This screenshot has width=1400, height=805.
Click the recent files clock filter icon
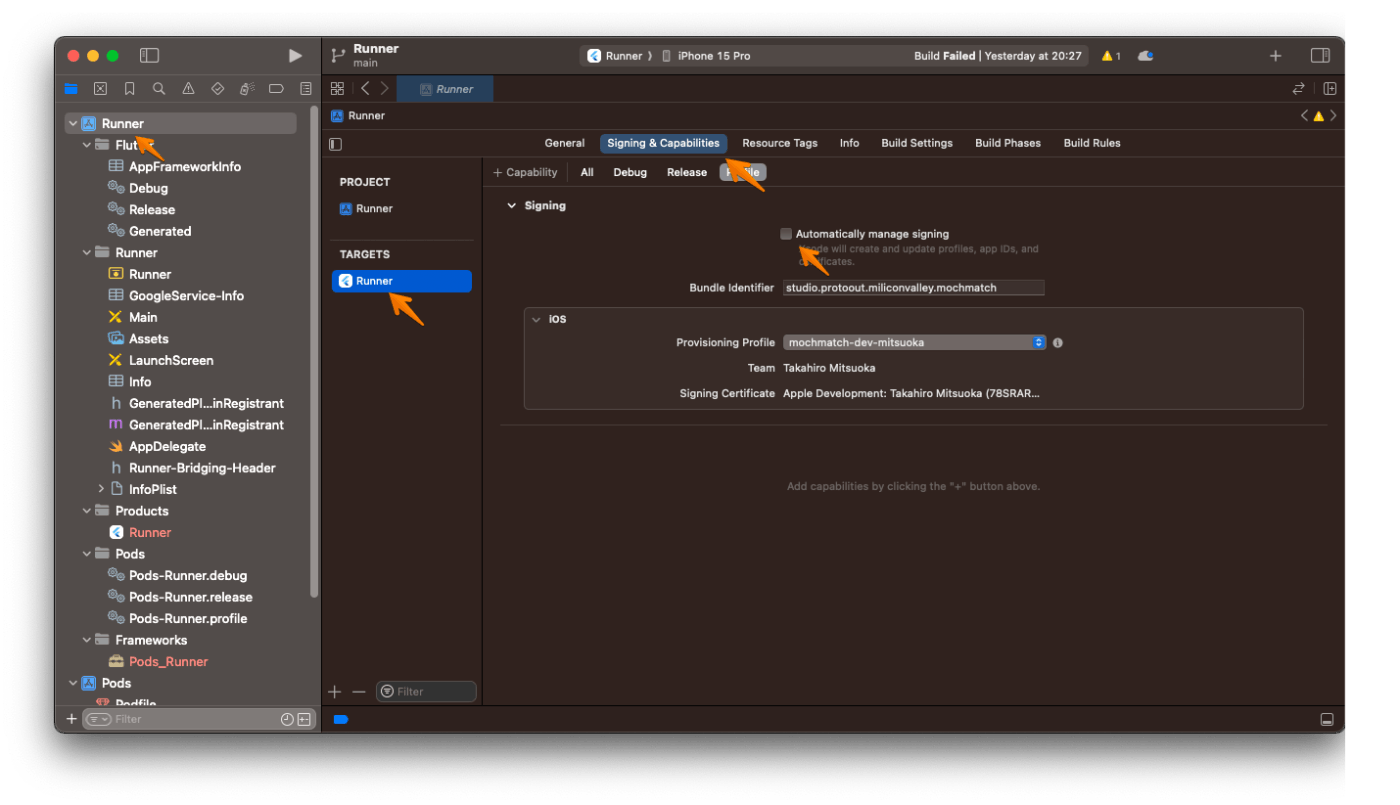tap(287, 720)
